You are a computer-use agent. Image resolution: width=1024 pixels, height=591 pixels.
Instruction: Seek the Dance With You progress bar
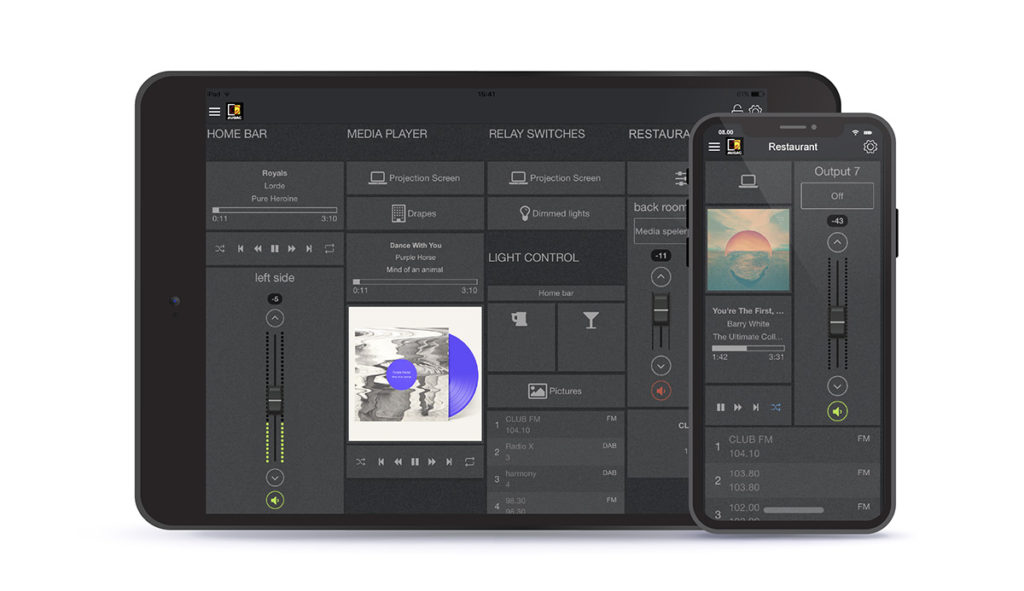[x=415, y=281]
